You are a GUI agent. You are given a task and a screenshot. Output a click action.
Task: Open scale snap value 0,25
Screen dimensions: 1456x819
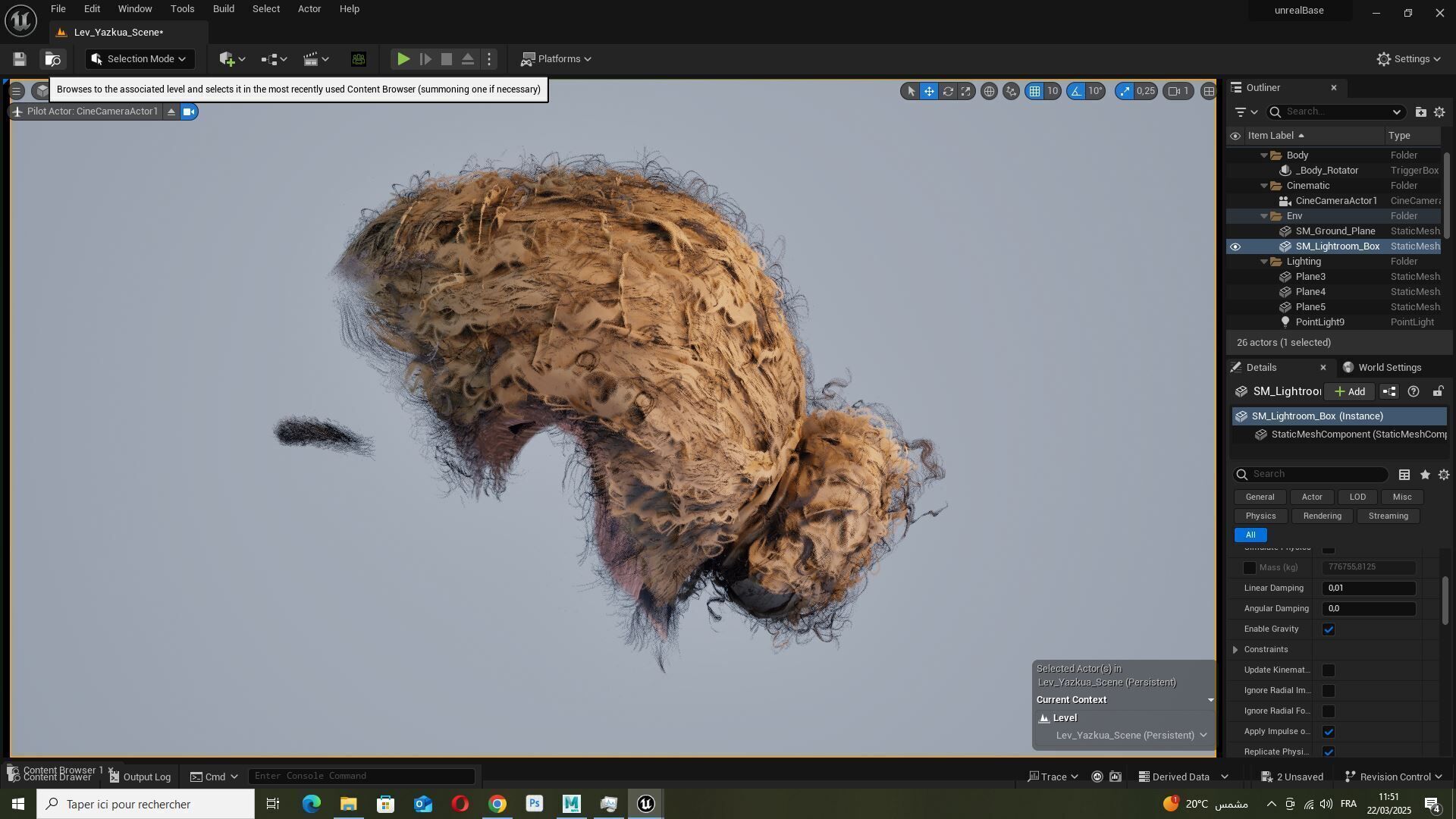pos(1146,91)
